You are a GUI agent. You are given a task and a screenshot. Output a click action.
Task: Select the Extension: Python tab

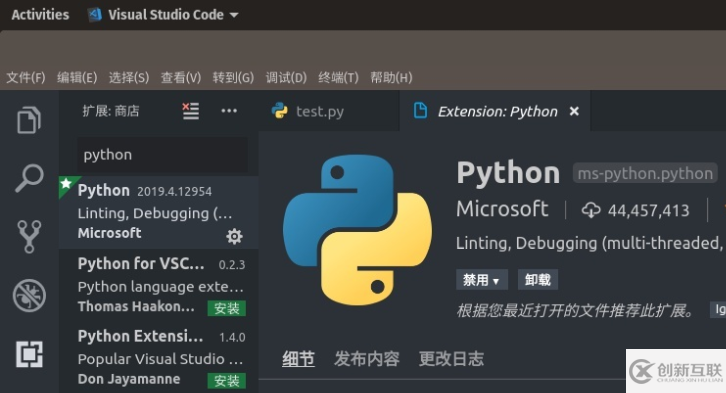coord(494,111)
